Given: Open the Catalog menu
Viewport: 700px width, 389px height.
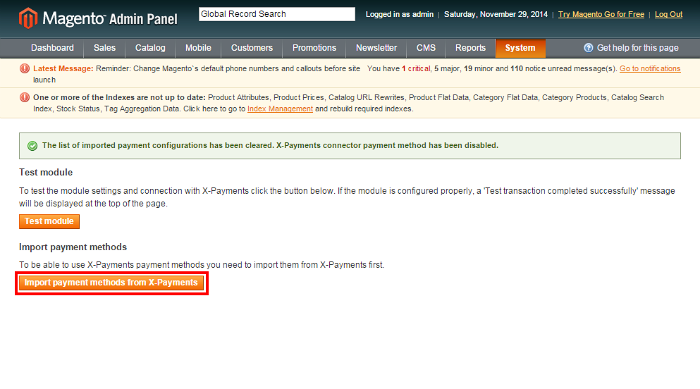Looking at the screenshot, I should pyautogui.click(x=150, y=48).
